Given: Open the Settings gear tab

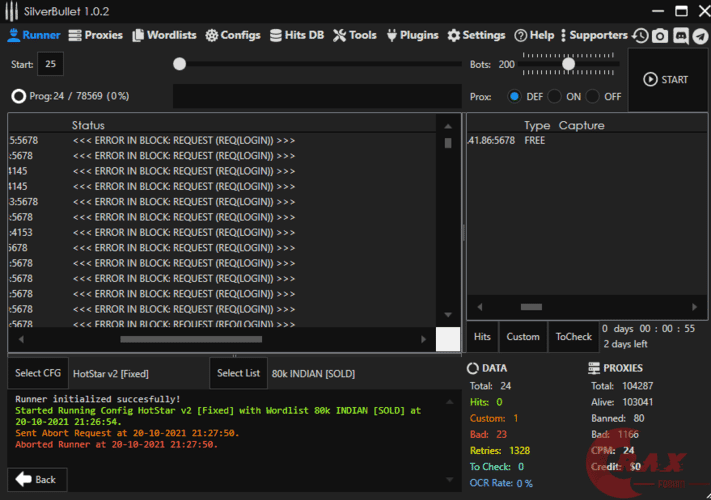Looking at the screenshot, I should [x=476, y=35].
